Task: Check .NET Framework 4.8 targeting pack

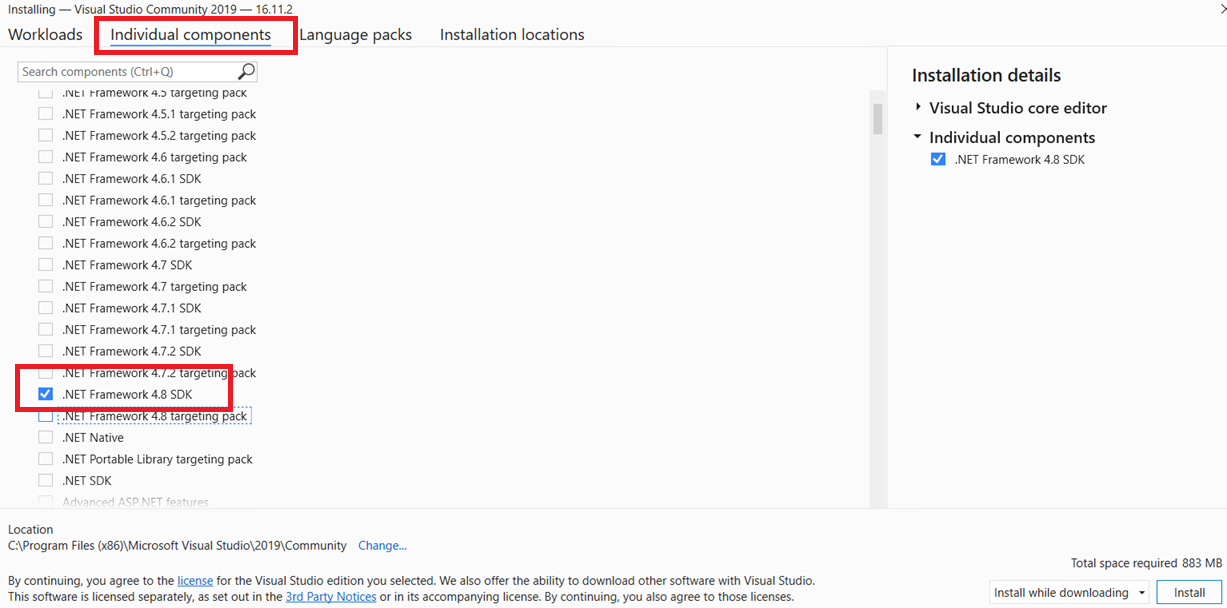Action: (45, 416)
